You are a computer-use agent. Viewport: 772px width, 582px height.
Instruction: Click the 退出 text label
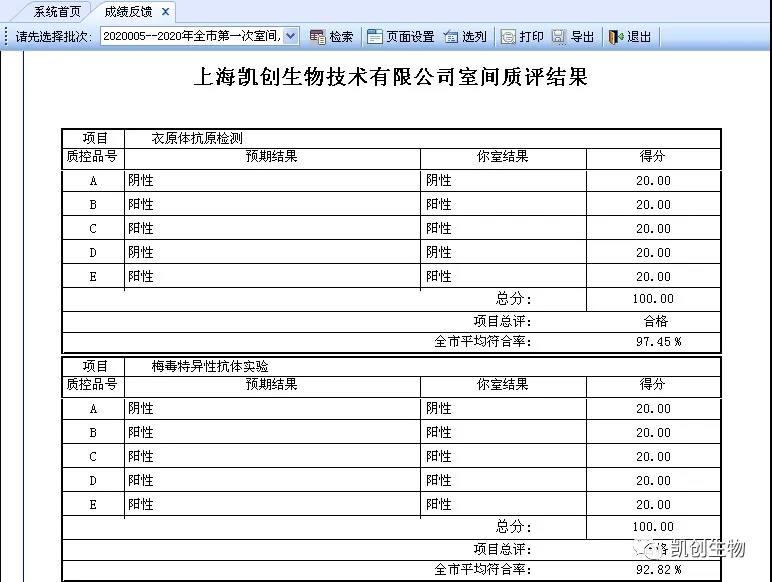(639, 37)
